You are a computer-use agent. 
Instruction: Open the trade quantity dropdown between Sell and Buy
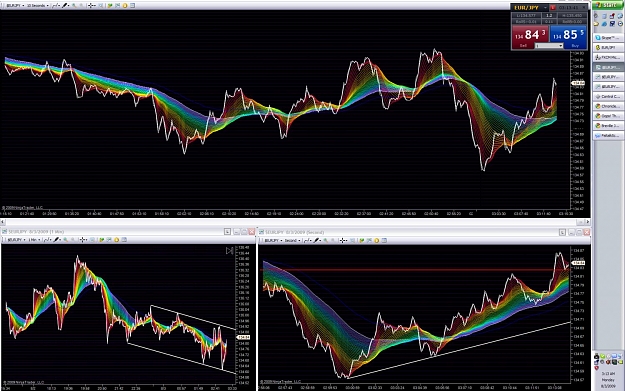click(x=549, y=46)
